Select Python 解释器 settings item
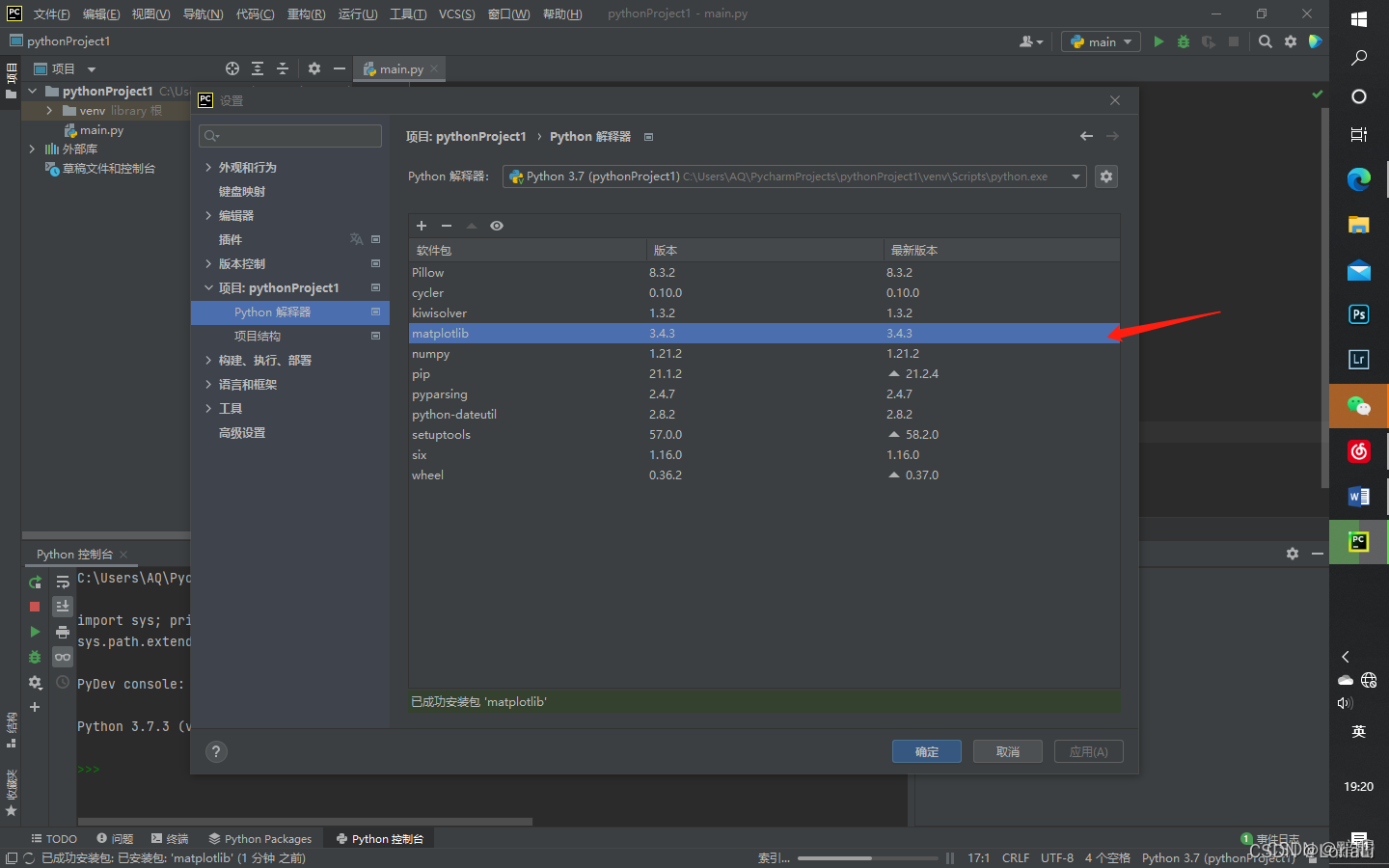Viewport: 1389px width, 868px height. point(290,312)
